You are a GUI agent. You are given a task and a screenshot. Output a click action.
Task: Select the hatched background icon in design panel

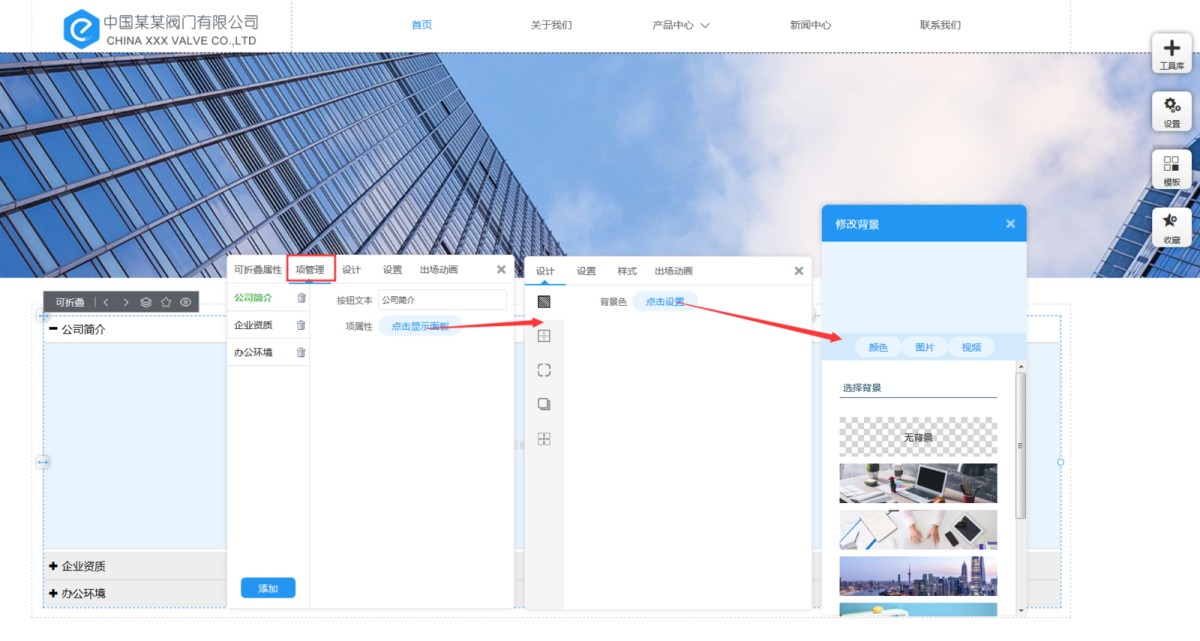click(544, 302)
